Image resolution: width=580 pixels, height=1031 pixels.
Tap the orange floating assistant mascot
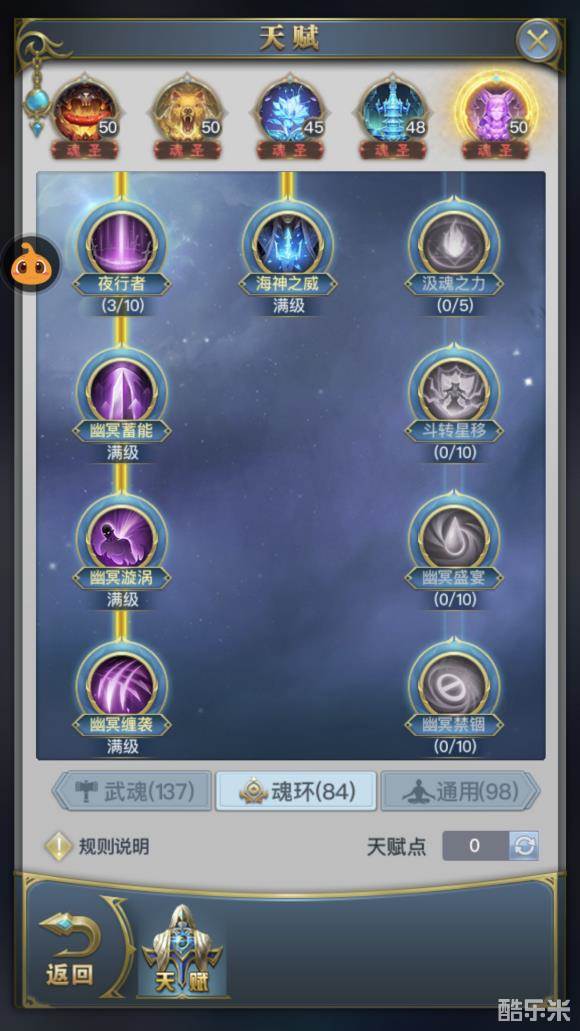30,264
